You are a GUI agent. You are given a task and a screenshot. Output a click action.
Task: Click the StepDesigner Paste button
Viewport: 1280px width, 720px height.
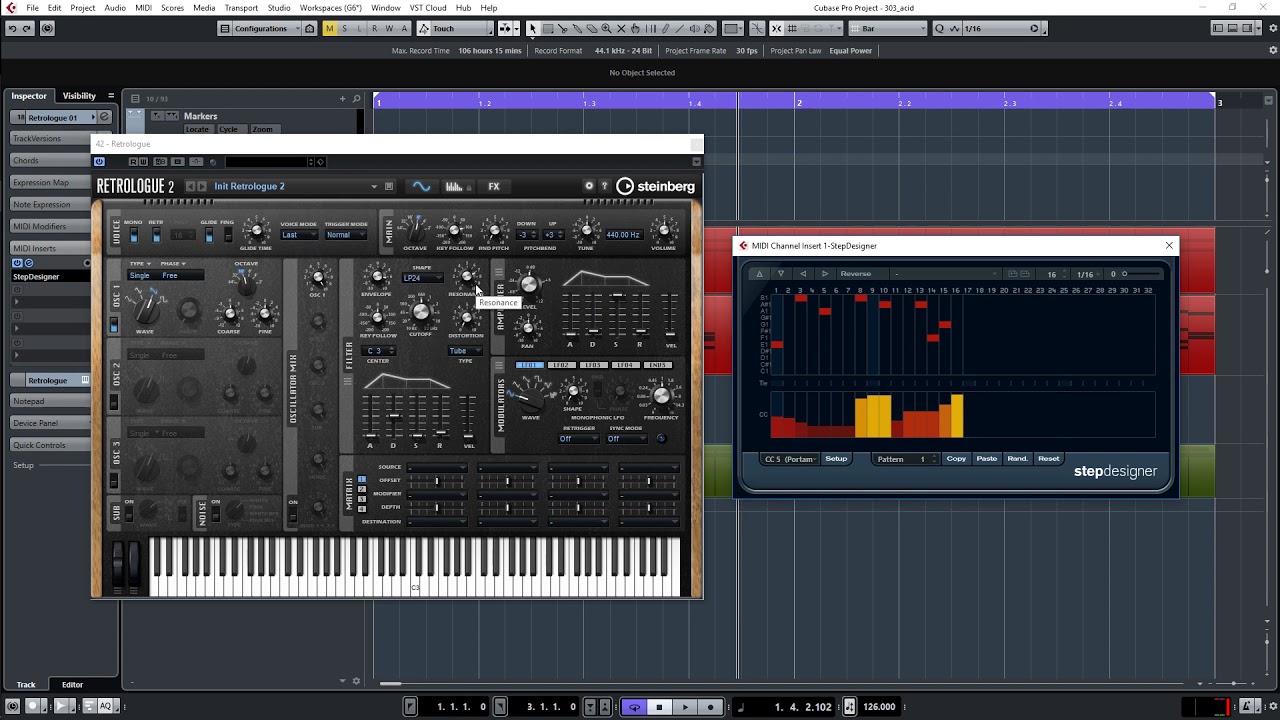(987, 459)
